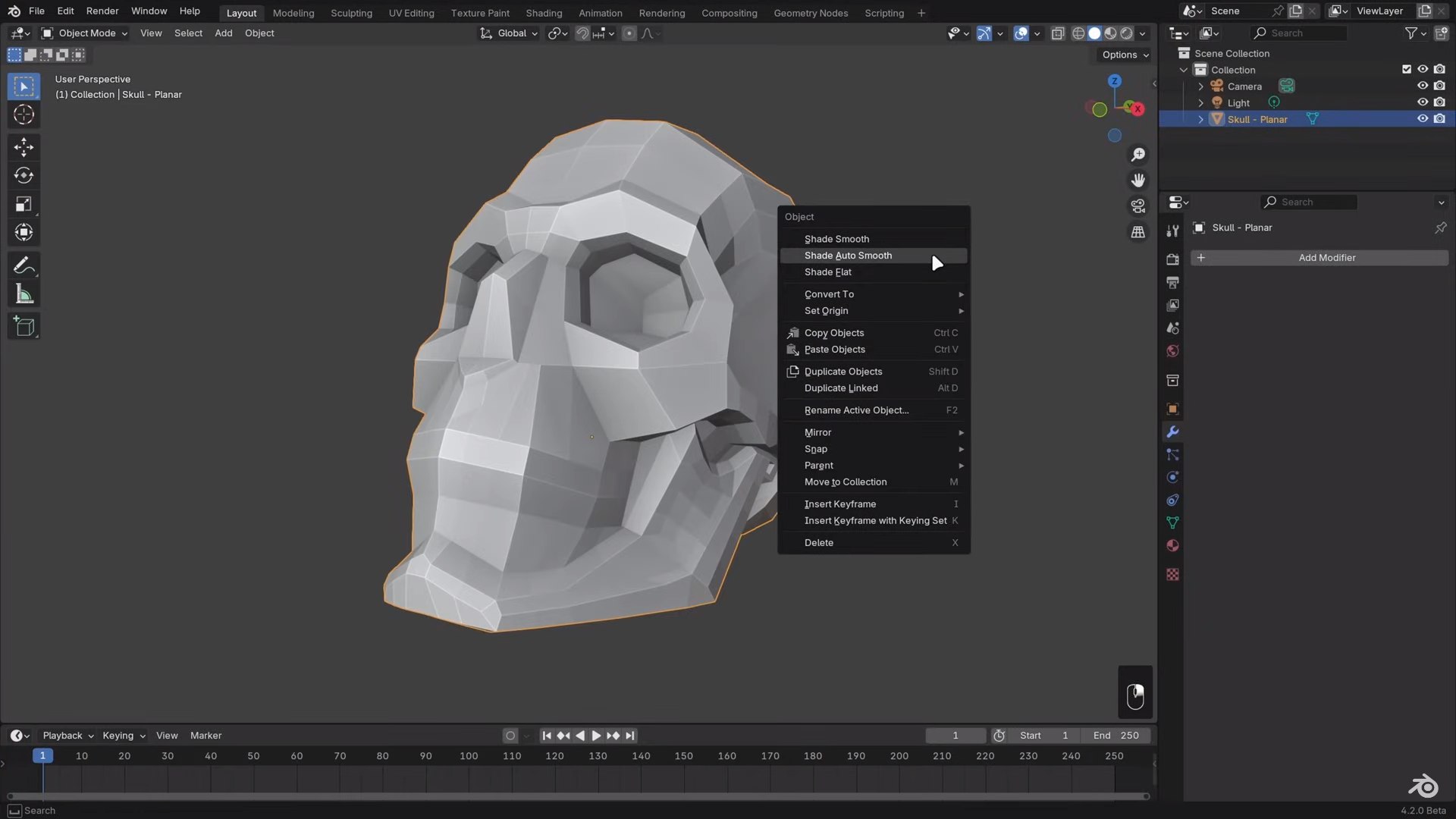Expand the Camera entry in the outliner
The image size is (1456, 819).
point(1200,86)
